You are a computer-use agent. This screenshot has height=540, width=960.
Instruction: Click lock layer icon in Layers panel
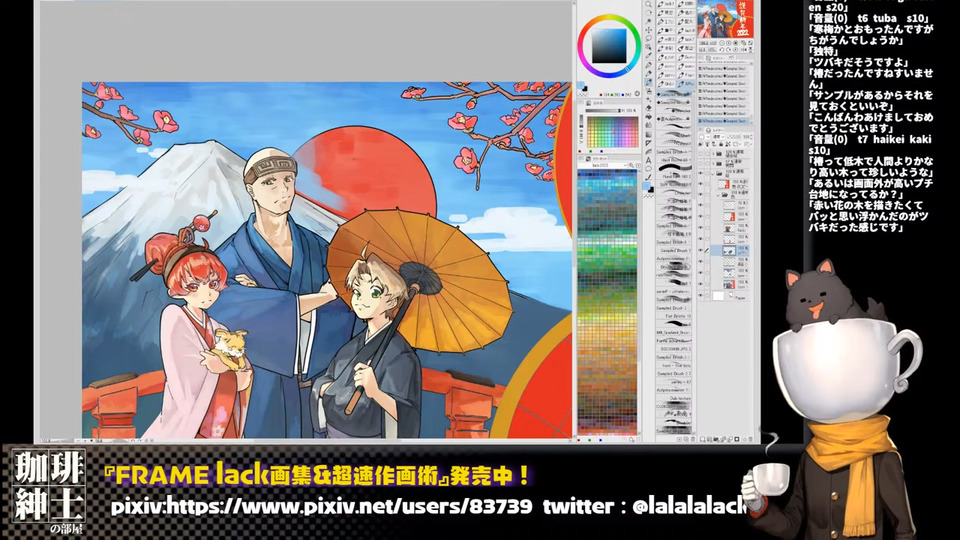point(721,144)
